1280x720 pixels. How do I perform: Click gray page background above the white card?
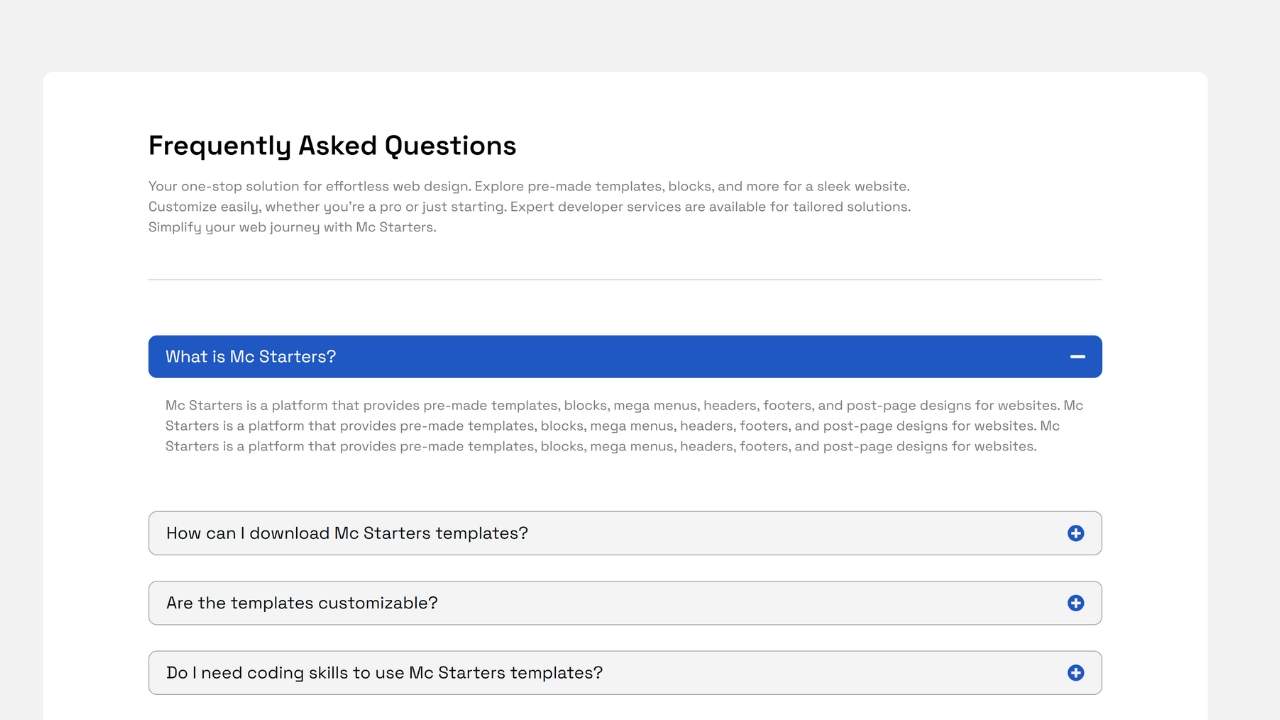click(x=640, y=35)
